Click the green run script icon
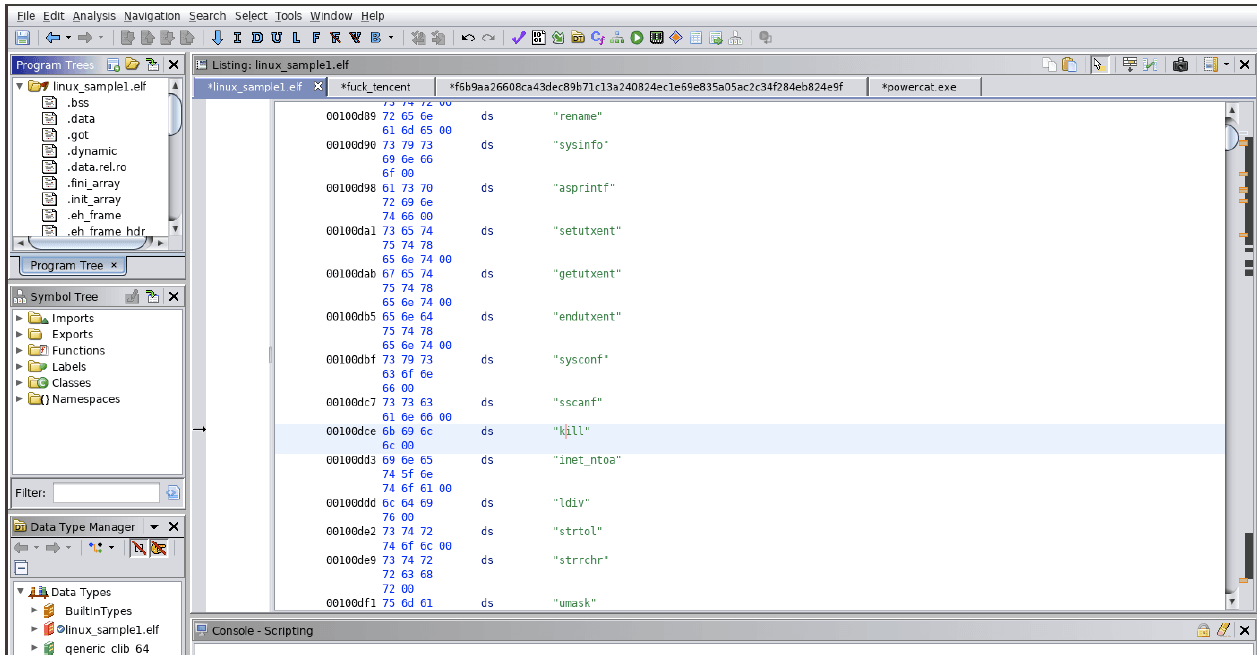This screenshot has height=656, width=1260. [x=637, y=38]
